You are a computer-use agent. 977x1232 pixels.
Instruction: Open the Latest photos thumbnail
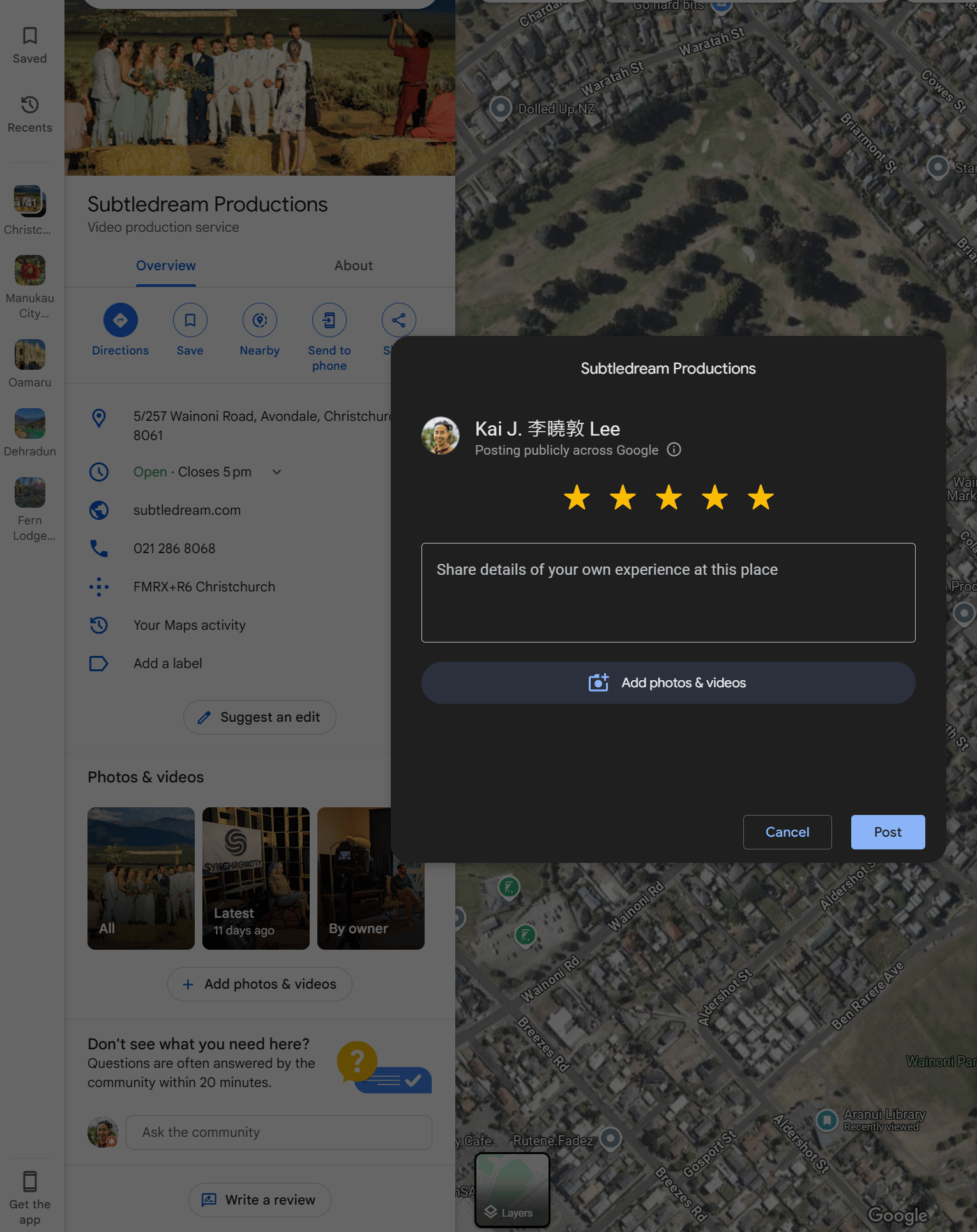(x=256, y=878)
